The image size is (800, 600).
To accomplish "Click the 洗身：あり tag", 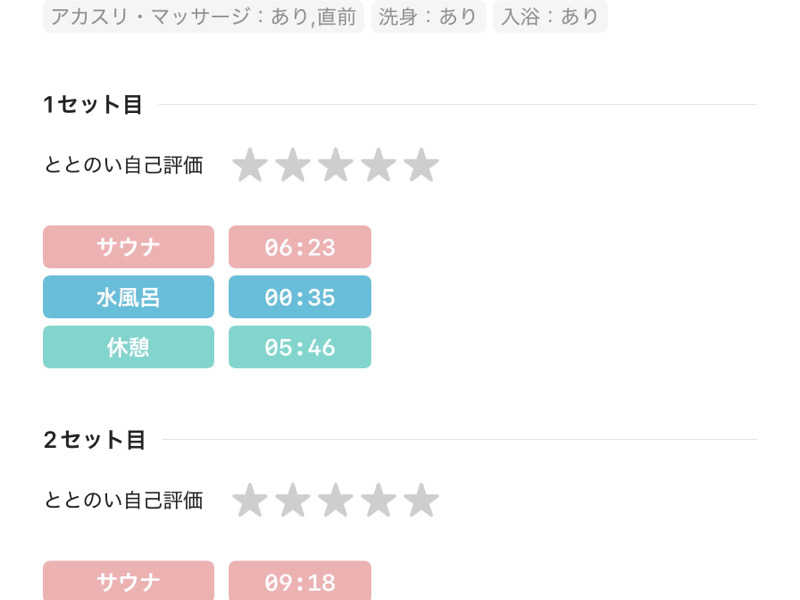I will point(428,17).
